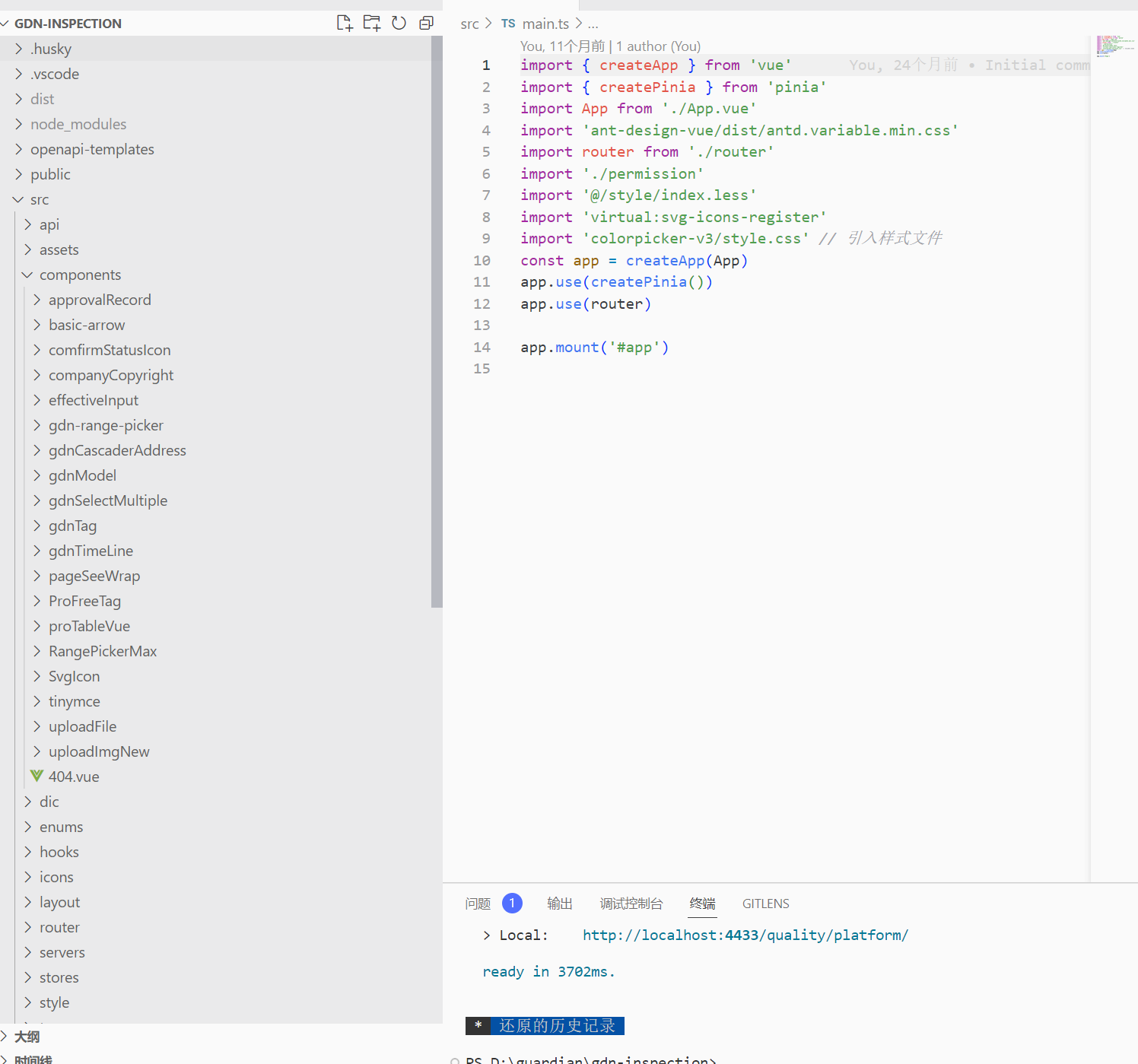Refresh the explorer with the refresh icon
The height and width of the screenshot is (1064, 1138).
click(x=399, y=23)
